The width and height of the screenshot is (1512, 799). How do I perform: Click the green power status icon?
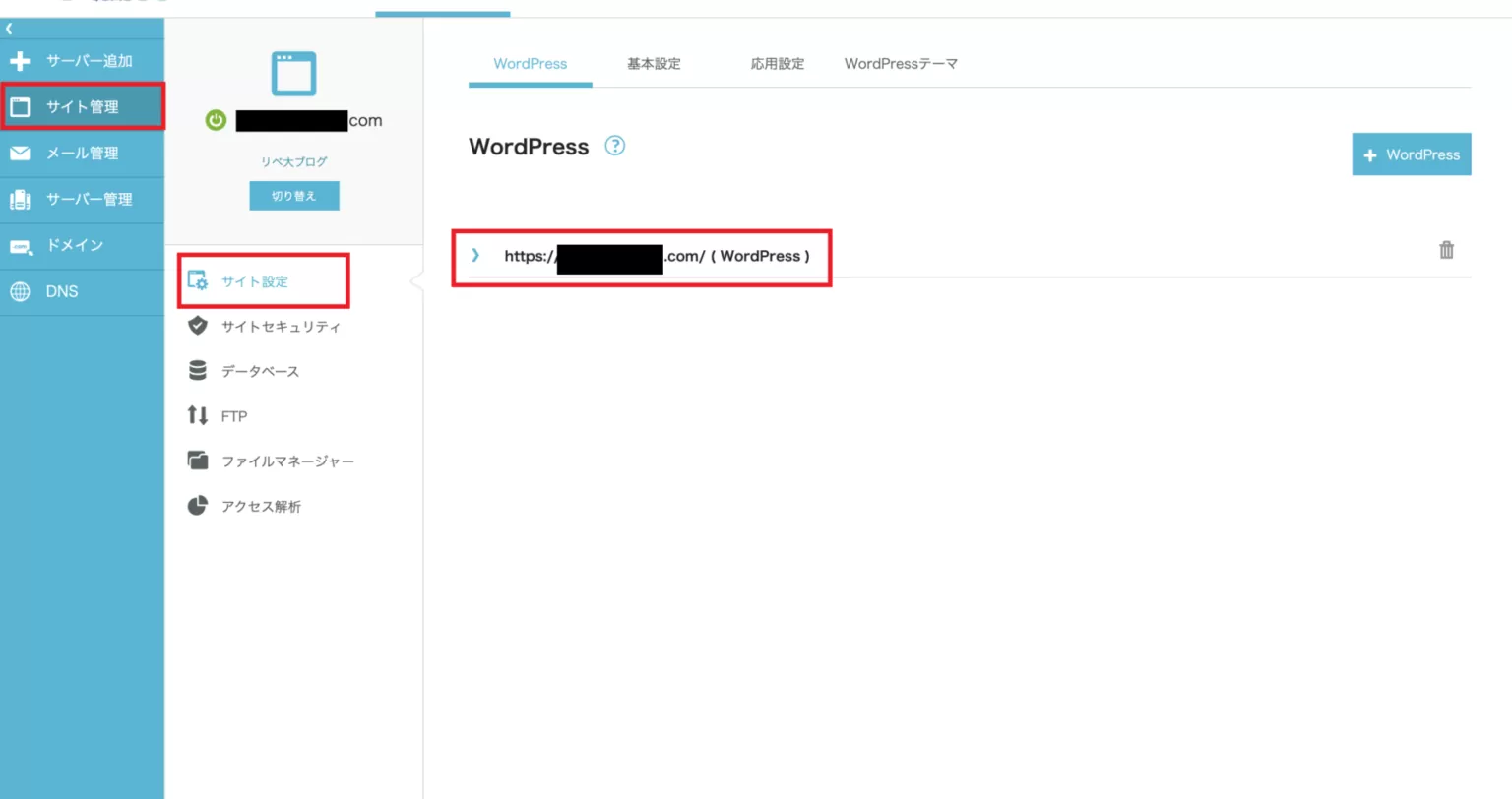click(216, 120)
